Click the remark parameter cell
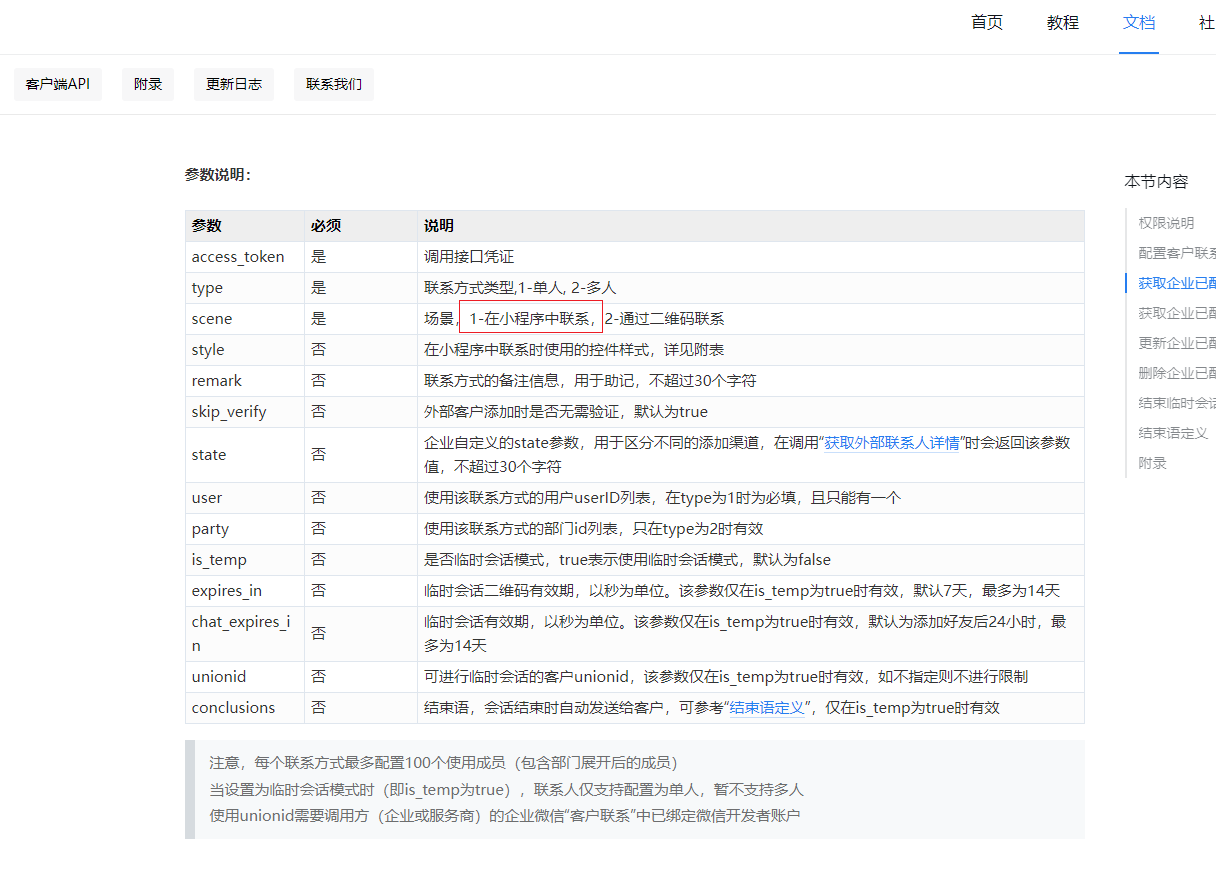The image size is (1216, 885). [x=245, y=381]
